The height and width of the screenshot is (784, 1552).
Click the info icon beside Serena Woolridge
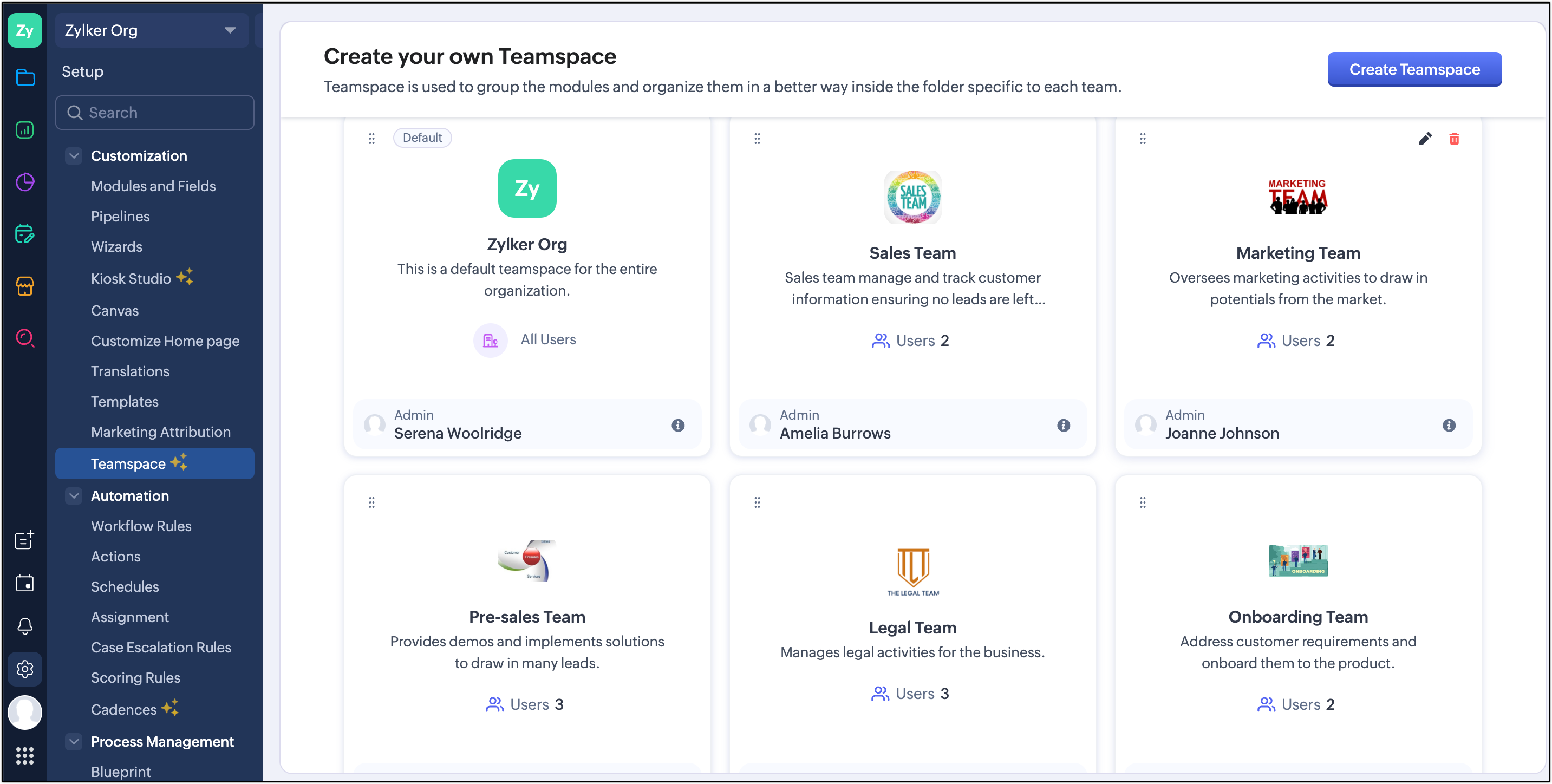coord(678,426)
